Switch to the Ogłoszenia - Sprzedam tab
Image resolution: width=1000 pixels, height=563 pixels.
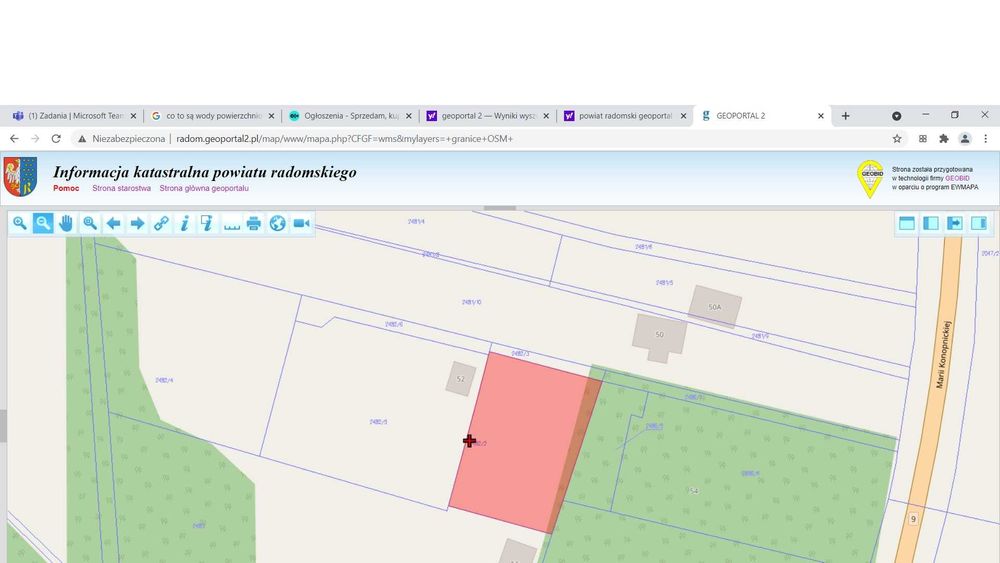349,116
